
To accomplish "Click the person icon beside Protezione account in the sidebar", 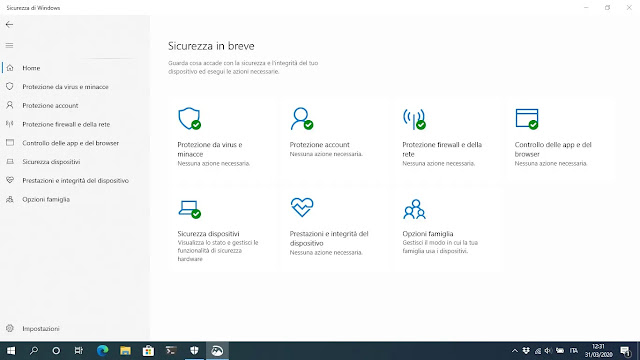I will (x=10, y=105).
